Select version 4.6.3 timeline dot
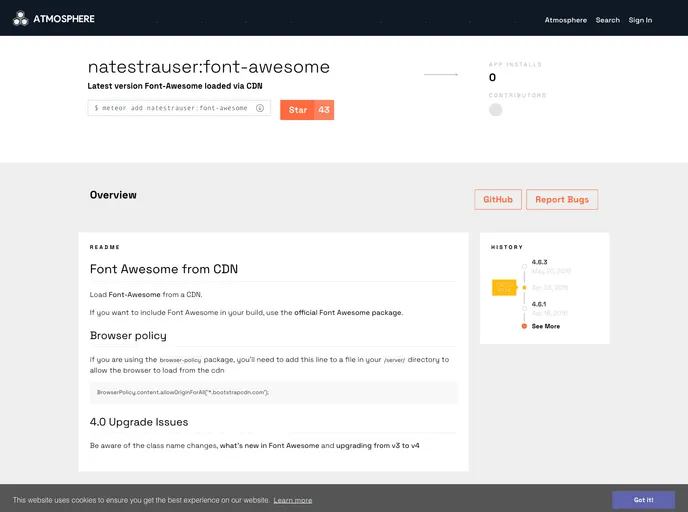 tap(524, 266)
